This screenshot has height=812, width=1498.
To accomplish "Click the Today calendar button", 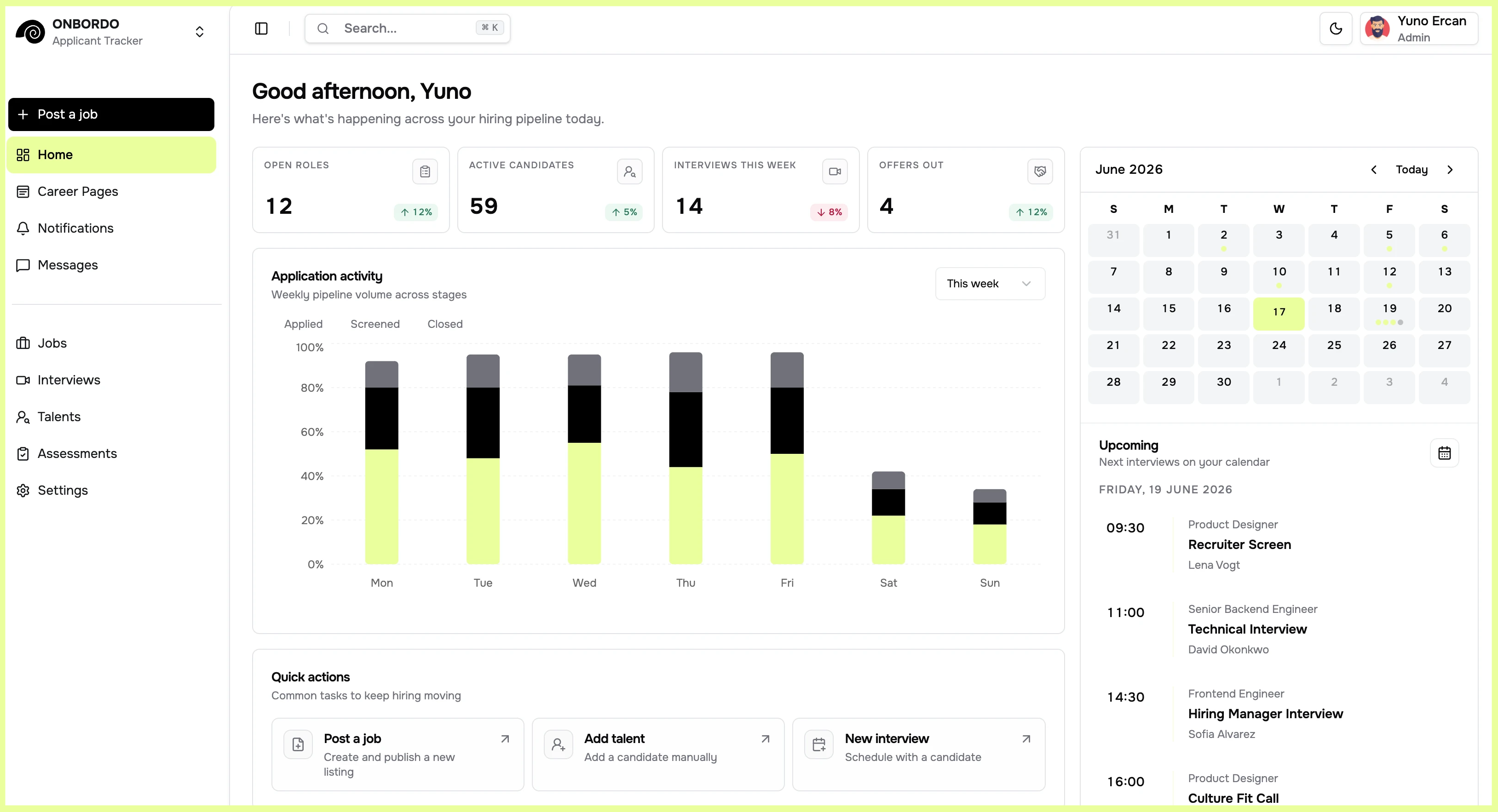I will coord(1412,170).
